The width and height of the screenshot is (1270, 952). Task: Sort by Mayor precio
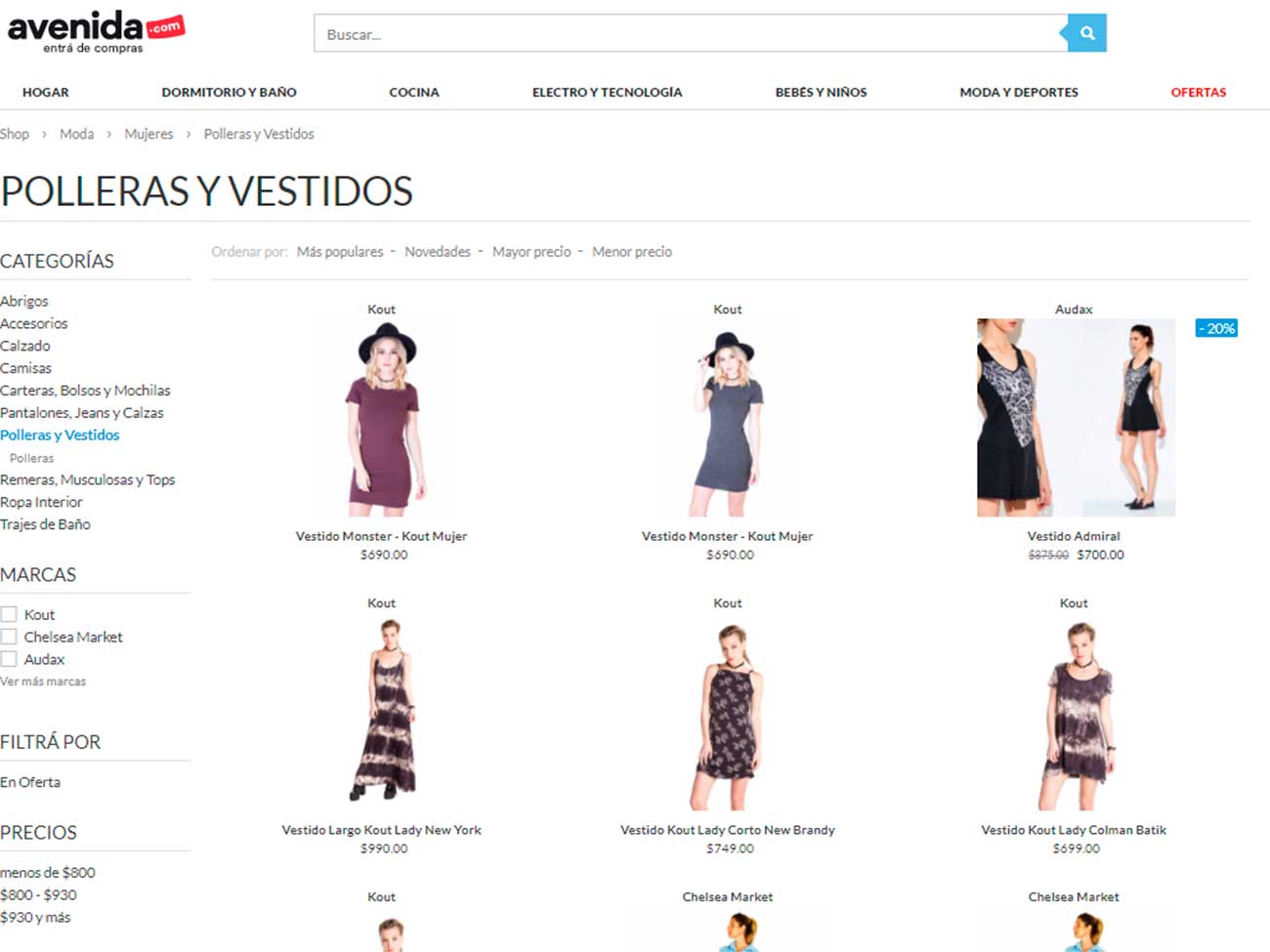tap(531, 252)
